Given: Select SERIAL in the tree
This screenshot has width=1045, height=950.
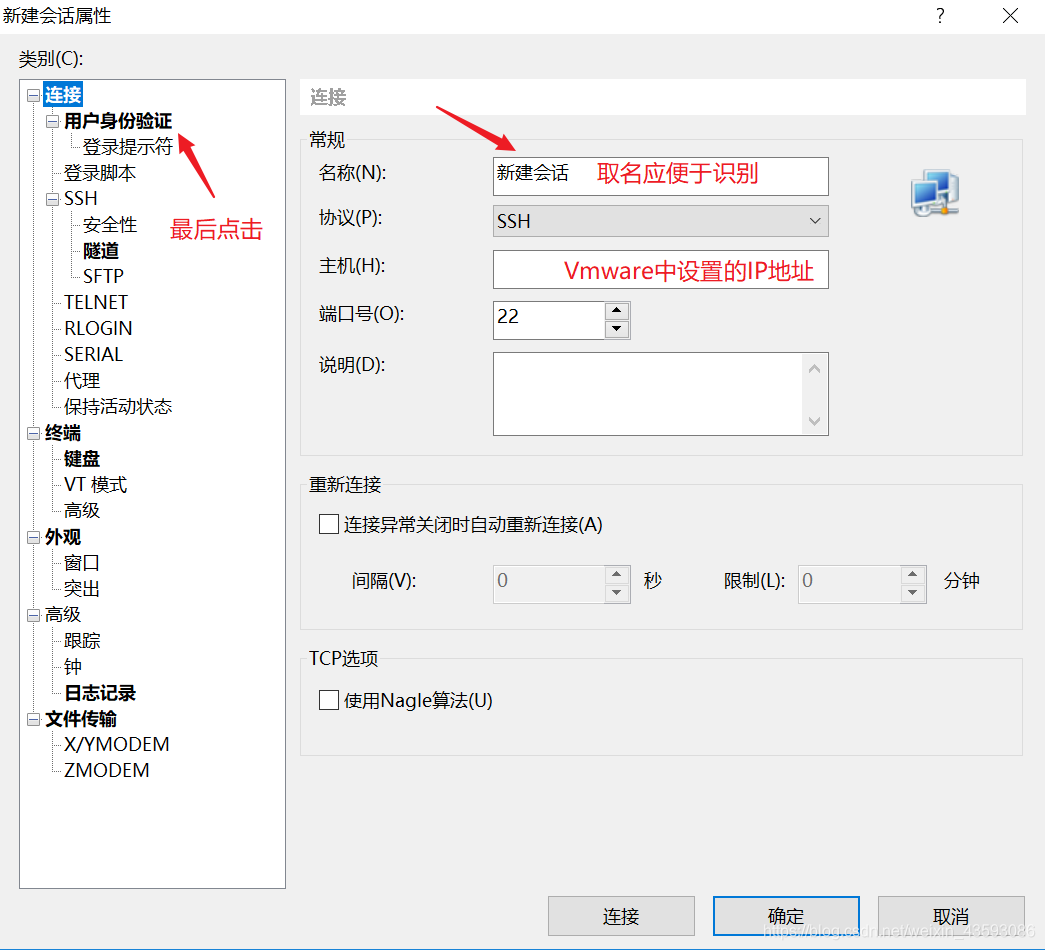Looking at the screenshot, I should [93, 354].
